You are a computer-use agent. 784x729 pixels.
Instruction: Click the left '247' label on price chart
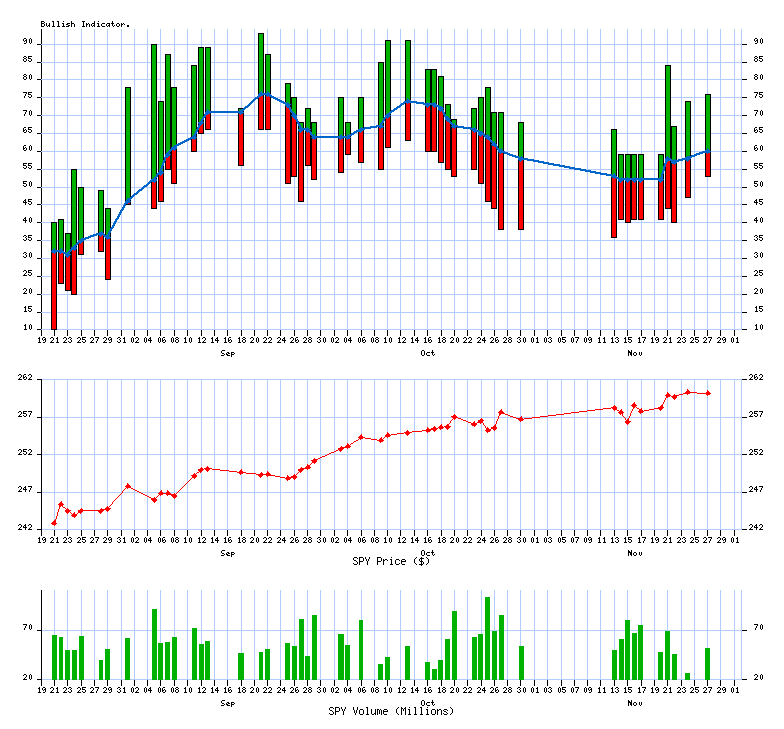tap(26, 491)
